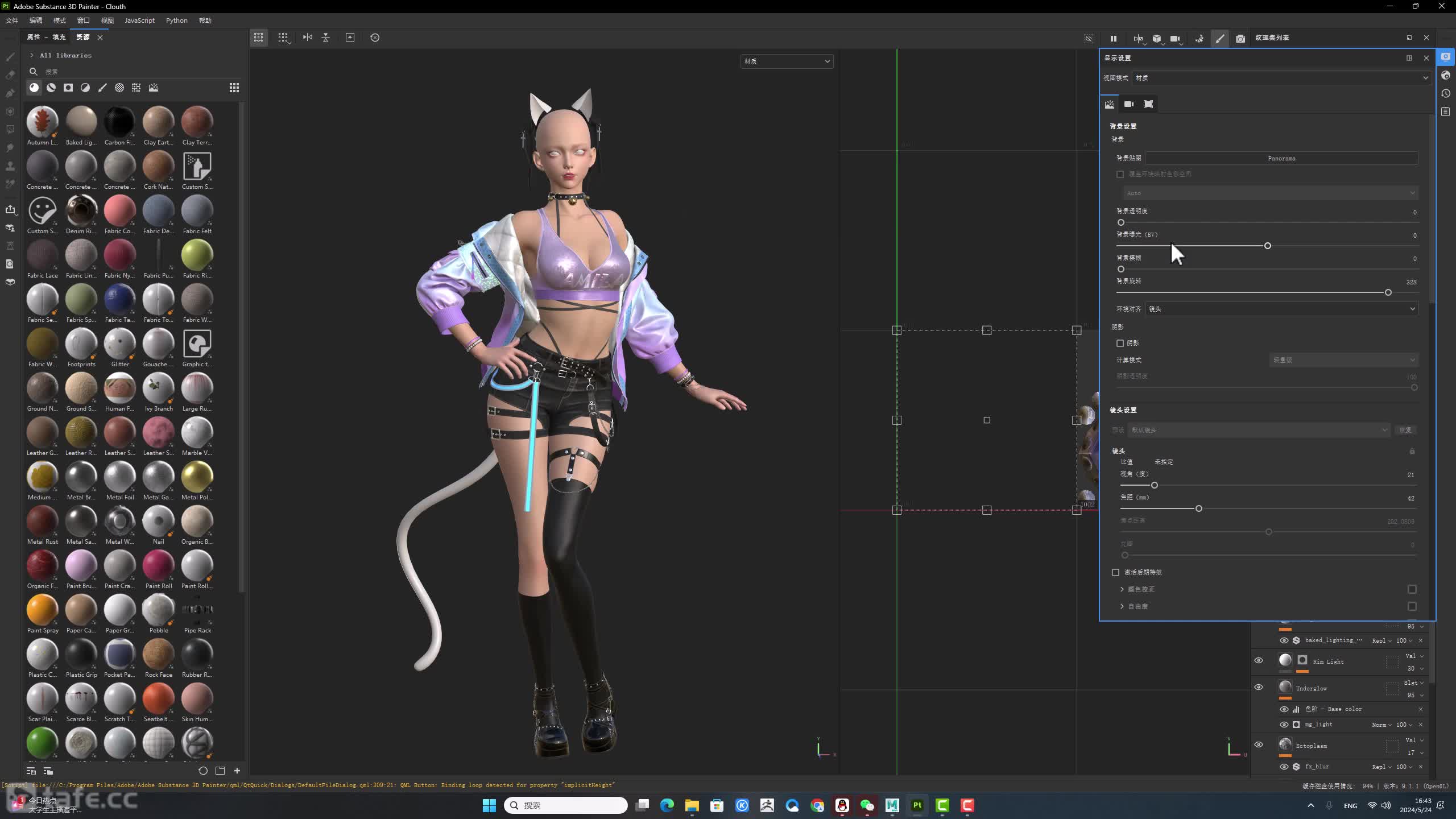
Task: Switch to the 属性 - 填充 tab
Action: click(x=46, y=37)
